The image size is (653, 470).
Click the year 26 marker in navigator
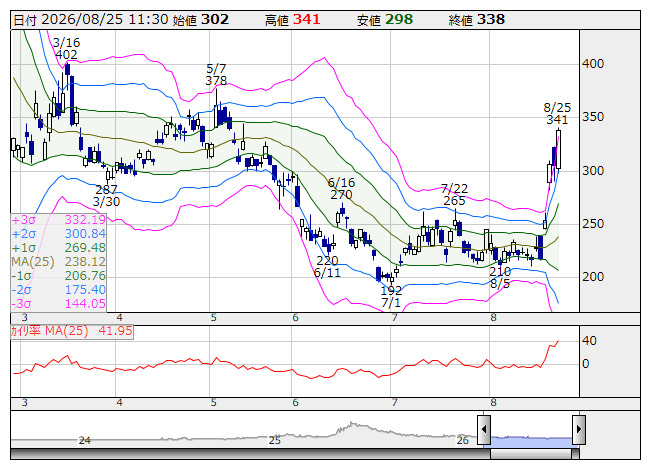(463, 440)
